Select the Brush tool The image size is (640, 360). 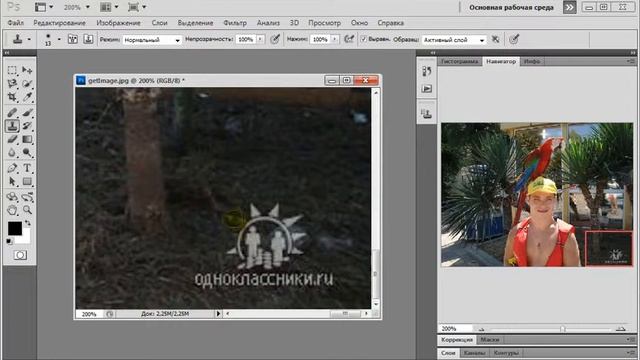[x=27, y=112]
